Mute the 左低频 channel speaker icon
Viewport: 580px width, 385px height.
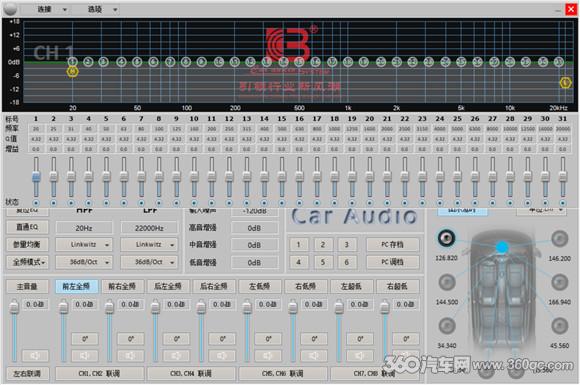pos(268,356)
